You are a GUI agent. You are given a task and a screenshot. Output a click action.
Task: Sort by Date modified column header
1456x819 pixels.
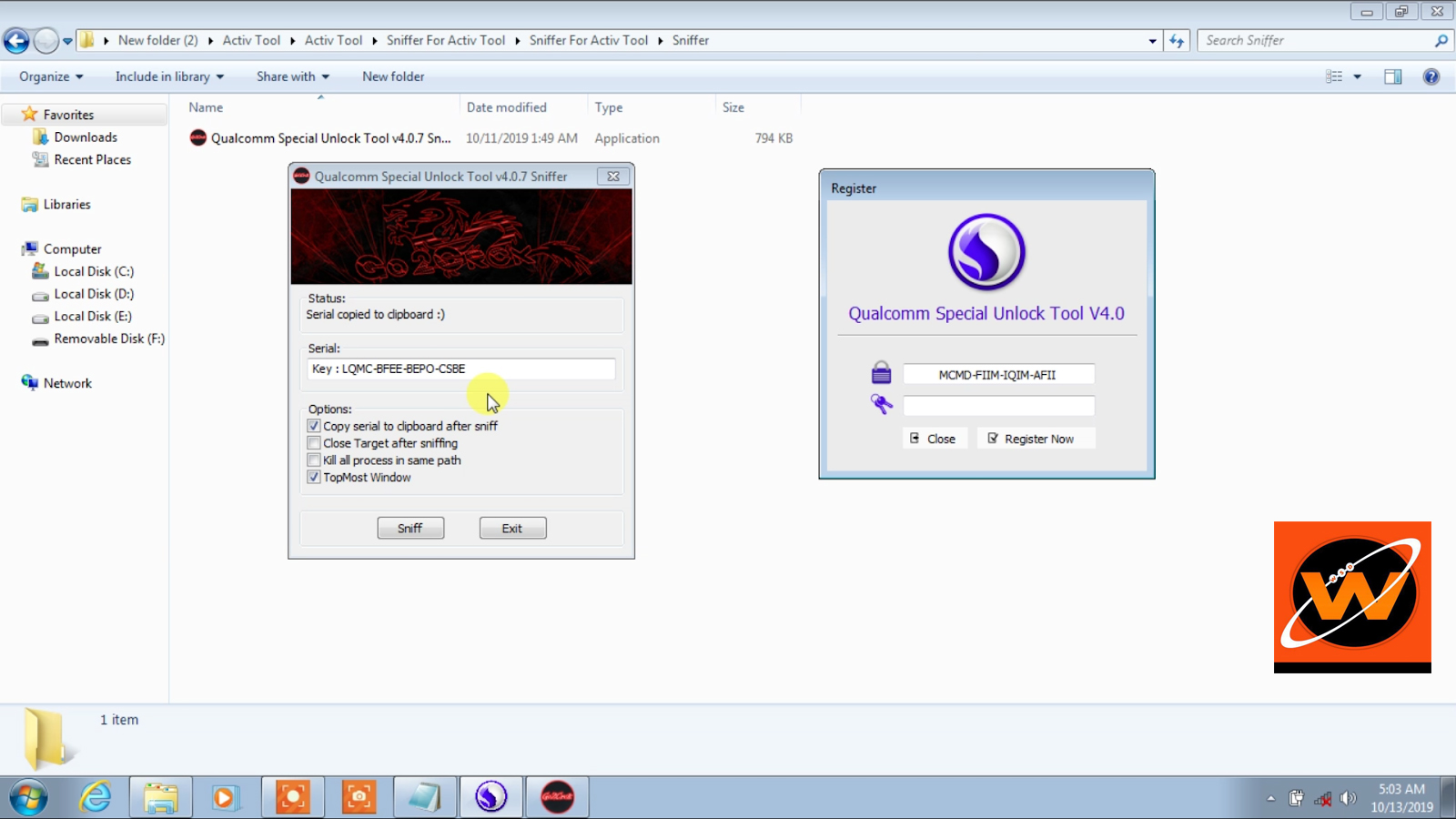click(x=507, y=107)
